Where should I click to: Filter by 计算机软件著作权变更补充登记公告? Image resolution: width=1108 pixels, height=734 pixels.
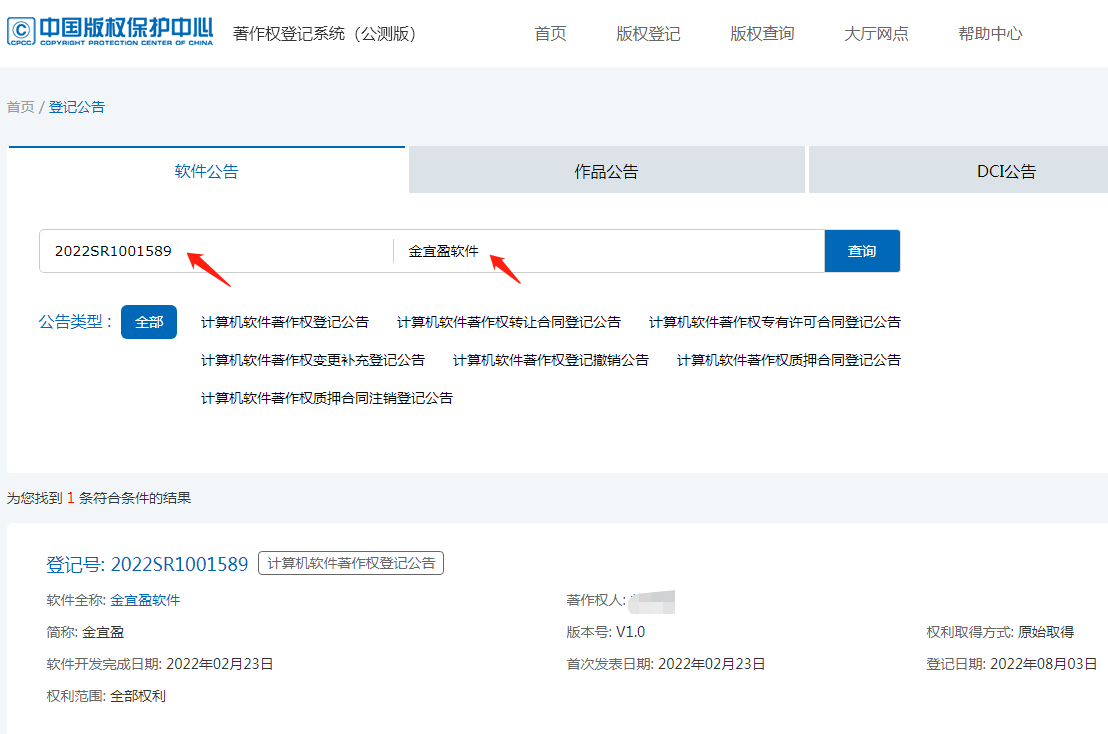click(x=313, y=360)
